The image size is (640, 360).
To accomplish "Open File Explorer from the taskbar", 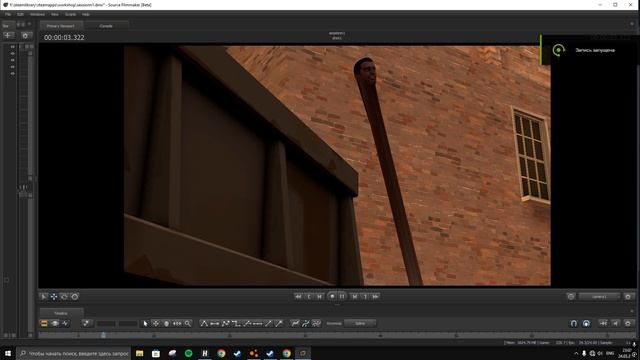I will pyautogui.click(x=140, y=353).
